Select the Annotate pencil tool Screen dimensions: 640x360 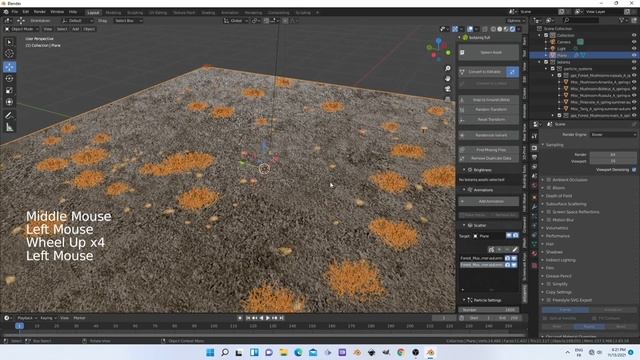click(x=9, y=116)
